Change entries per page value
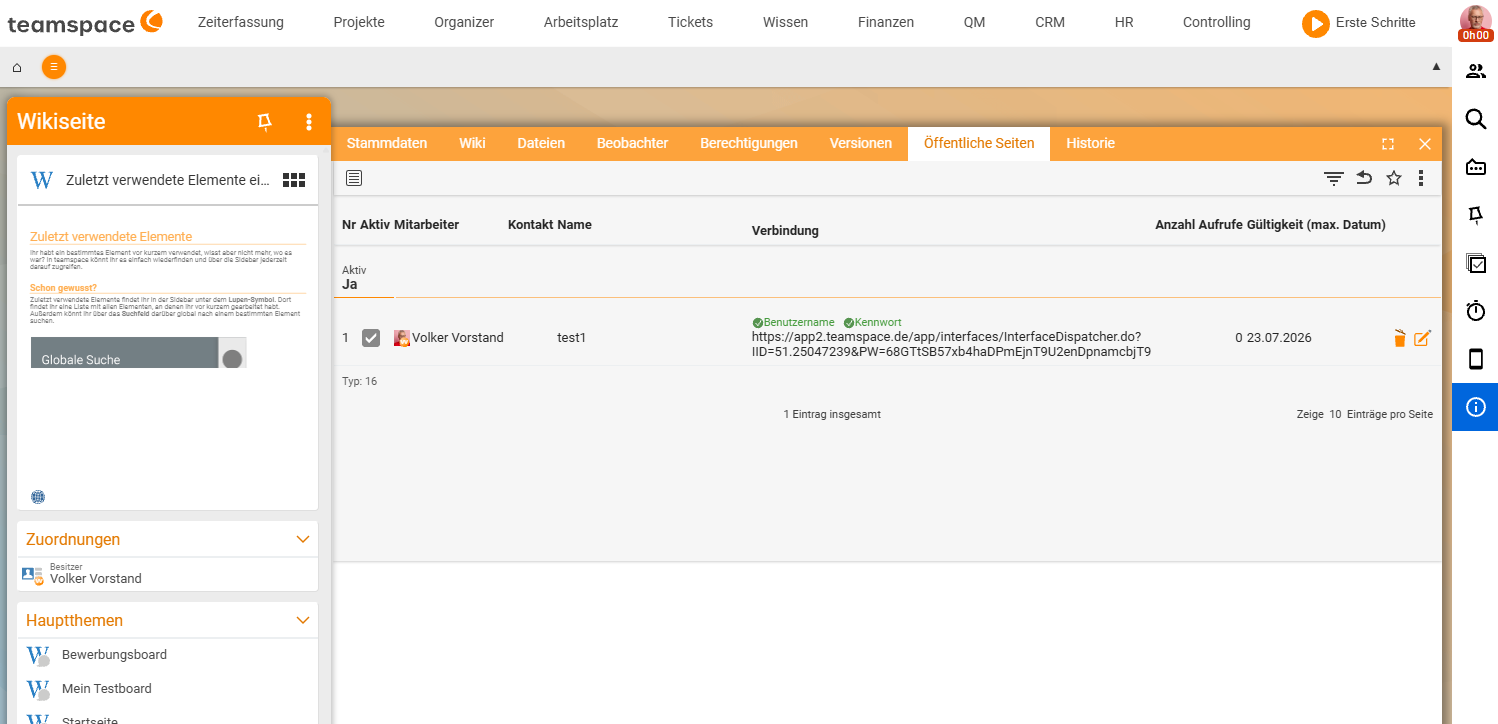The height and width of the screenshot is (724, 1498). coord(1335,414)
